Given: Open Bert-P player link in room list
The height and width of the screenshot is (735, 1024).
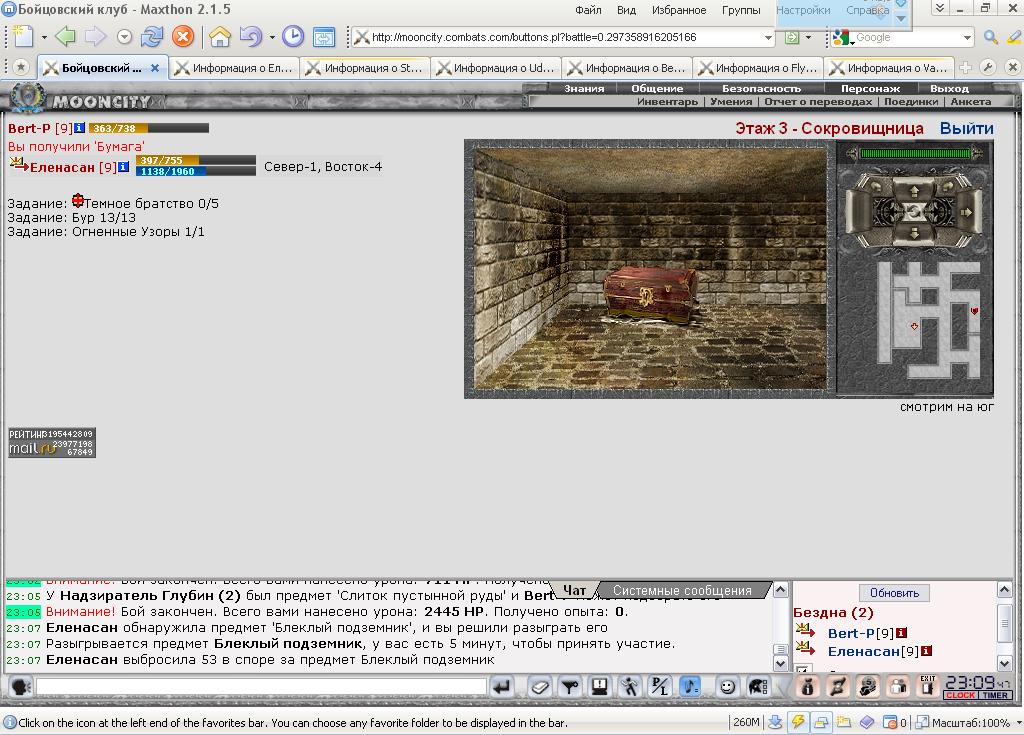Looking at the screenshot, I should coord(852,632).
